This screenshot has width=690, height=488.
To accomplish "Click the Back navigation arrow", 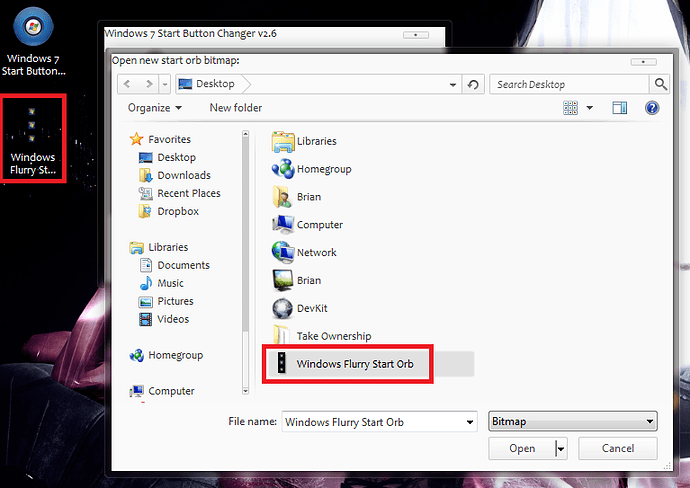I will coord(128,85).
